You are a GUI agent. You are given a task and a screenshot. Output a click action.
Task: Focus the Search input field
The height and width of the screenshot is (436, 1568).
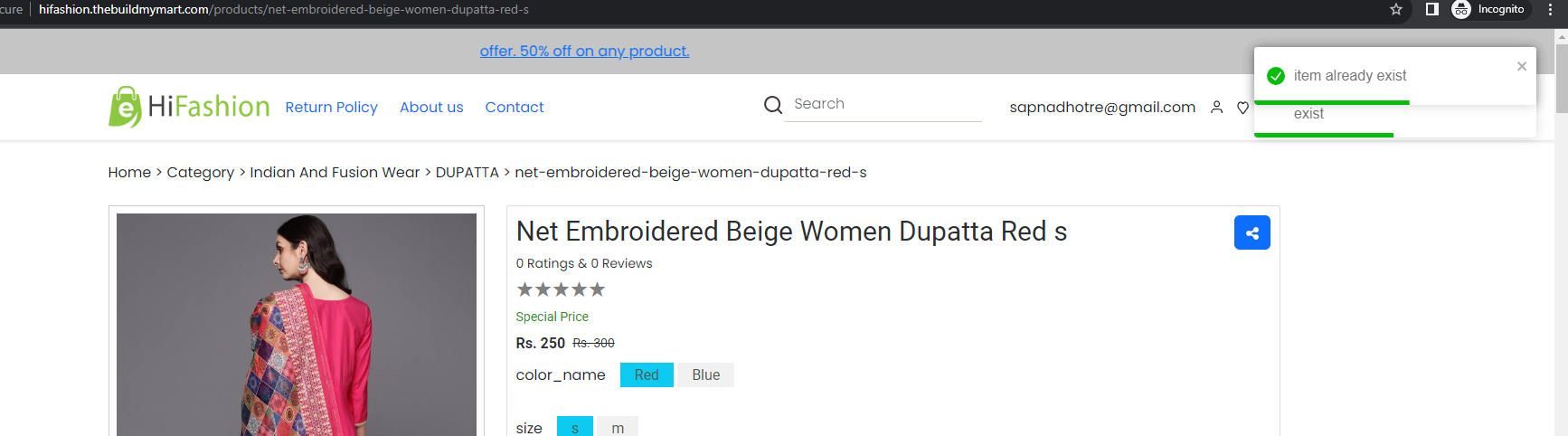click(883, 104)
